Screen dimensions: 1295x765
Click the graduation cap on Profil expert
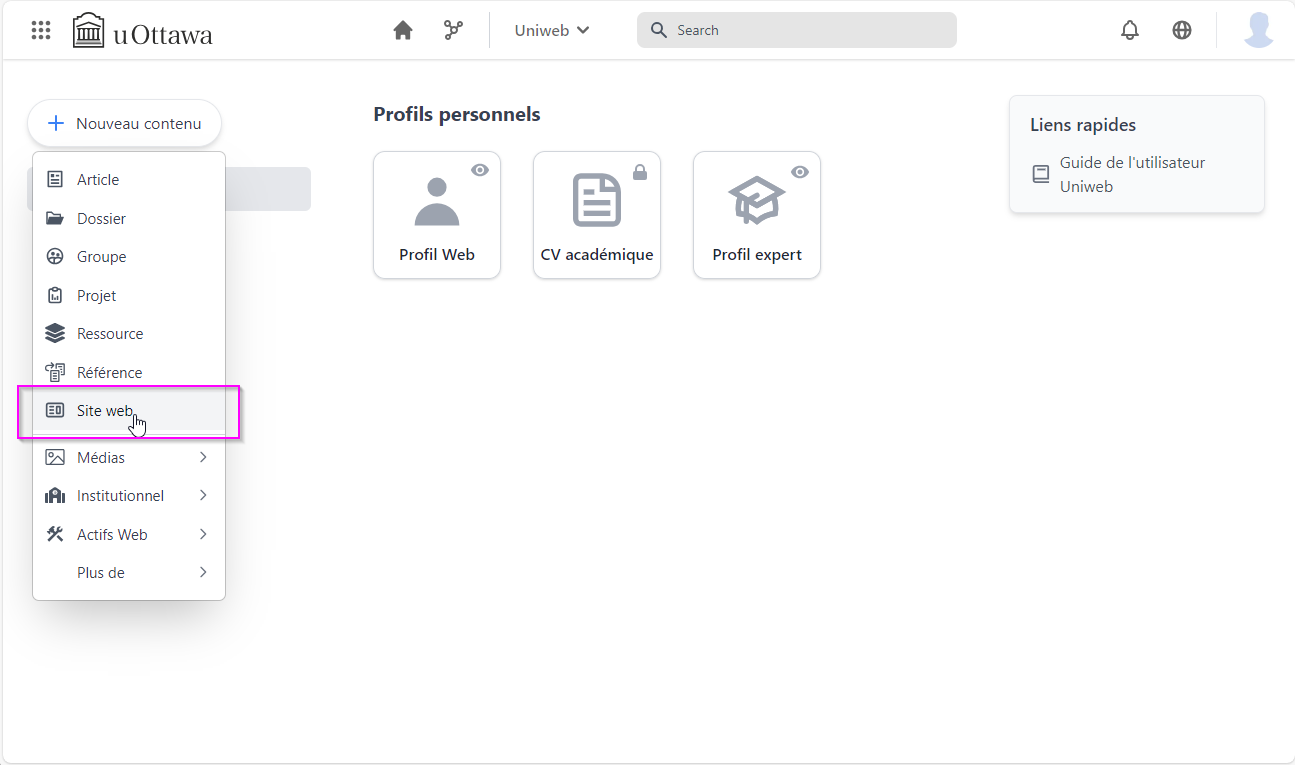pos(757,201)
